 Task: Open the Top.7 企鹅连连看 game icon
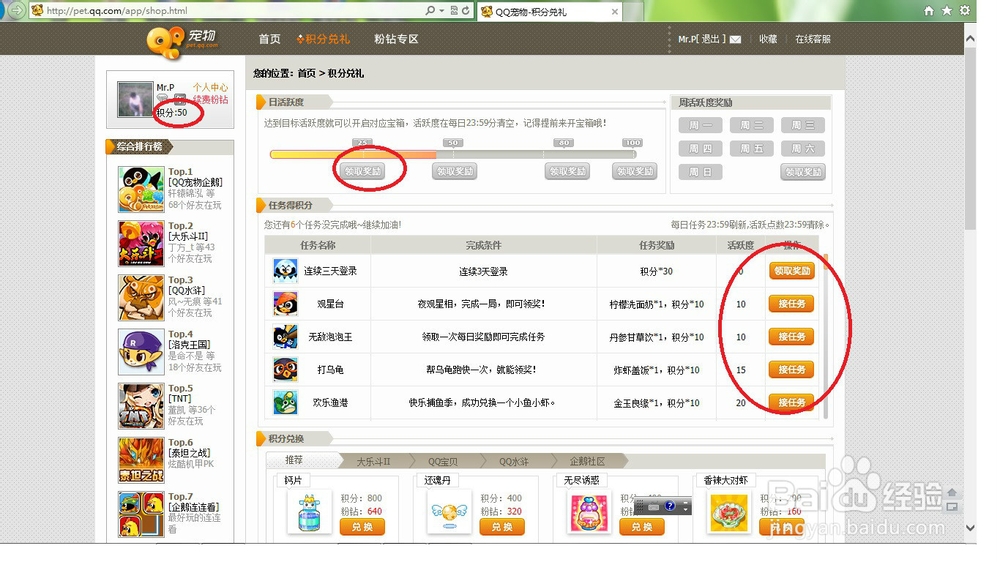pos(141,514)
